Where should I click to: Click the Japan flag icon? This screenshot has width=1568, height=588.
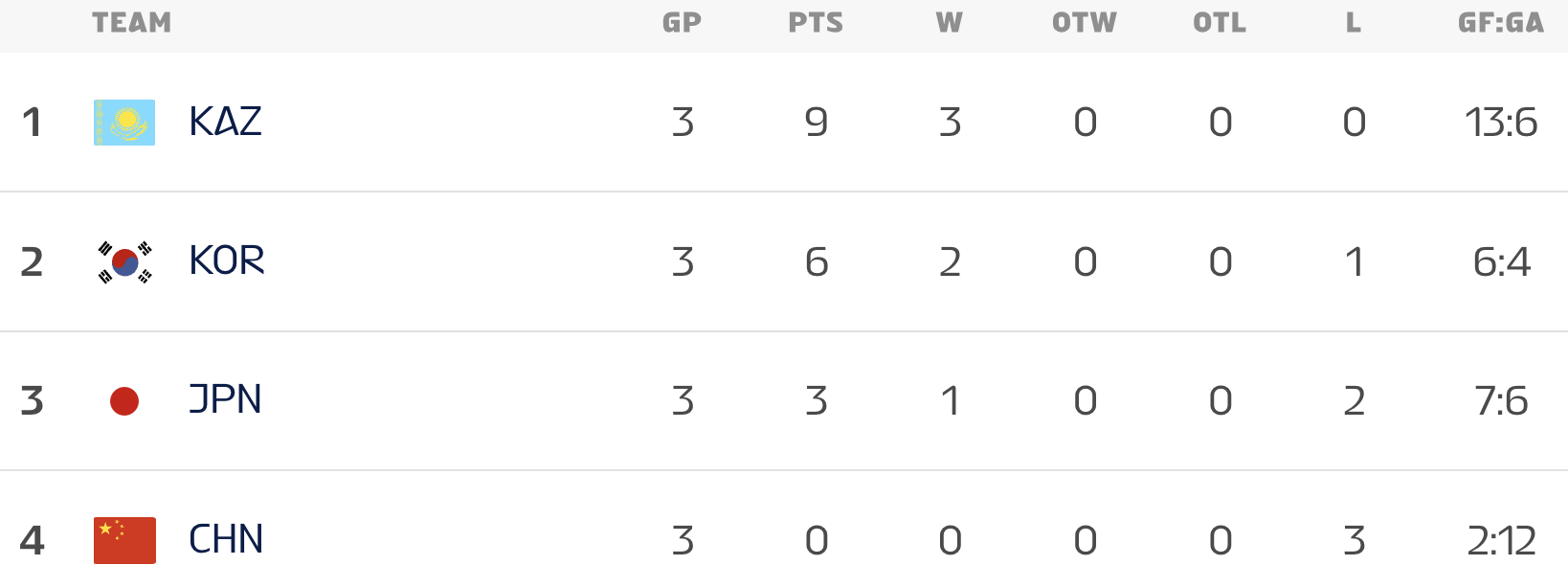(x=124, y=401)
